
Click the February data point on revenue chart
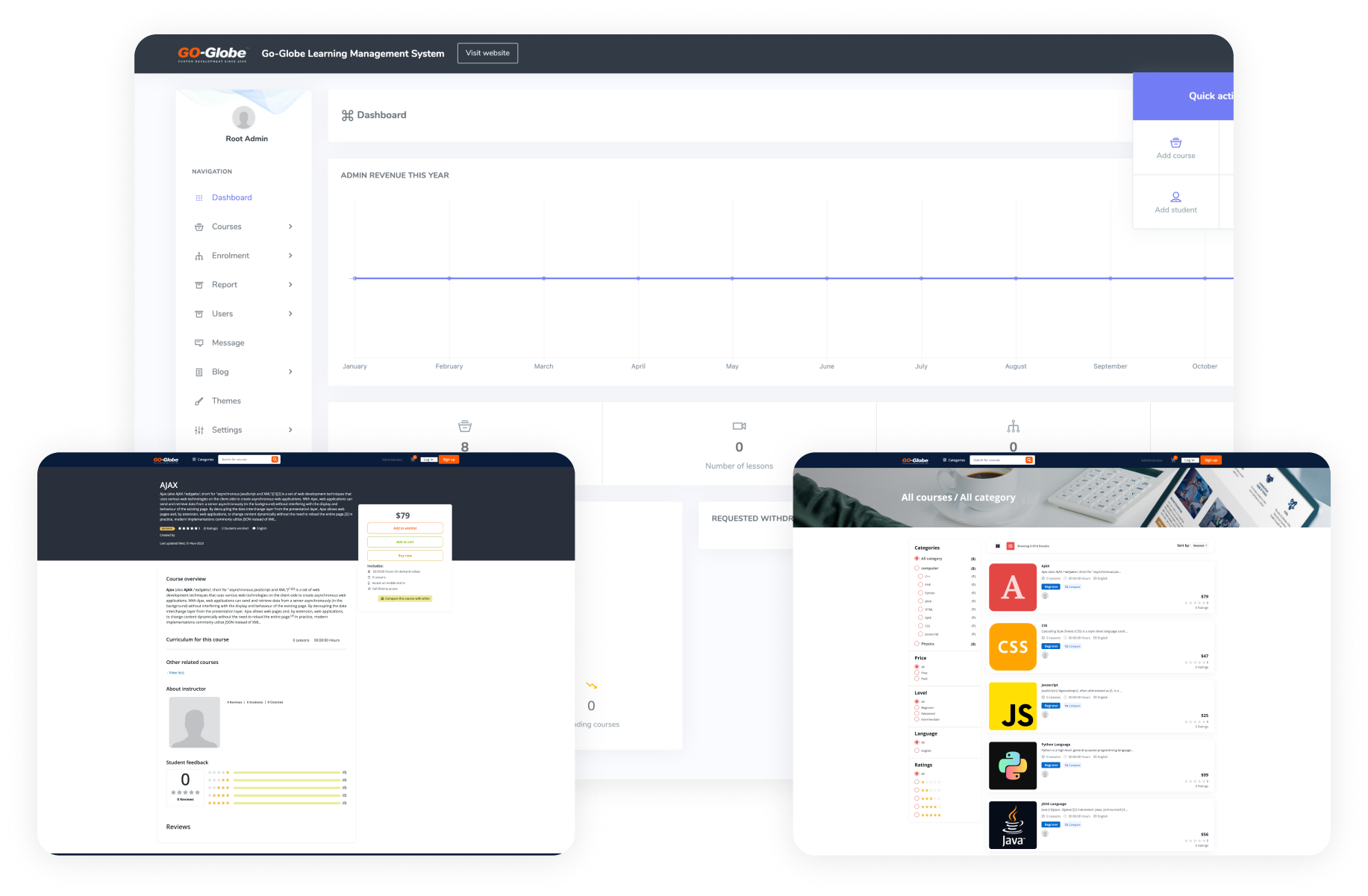(449, 278)
